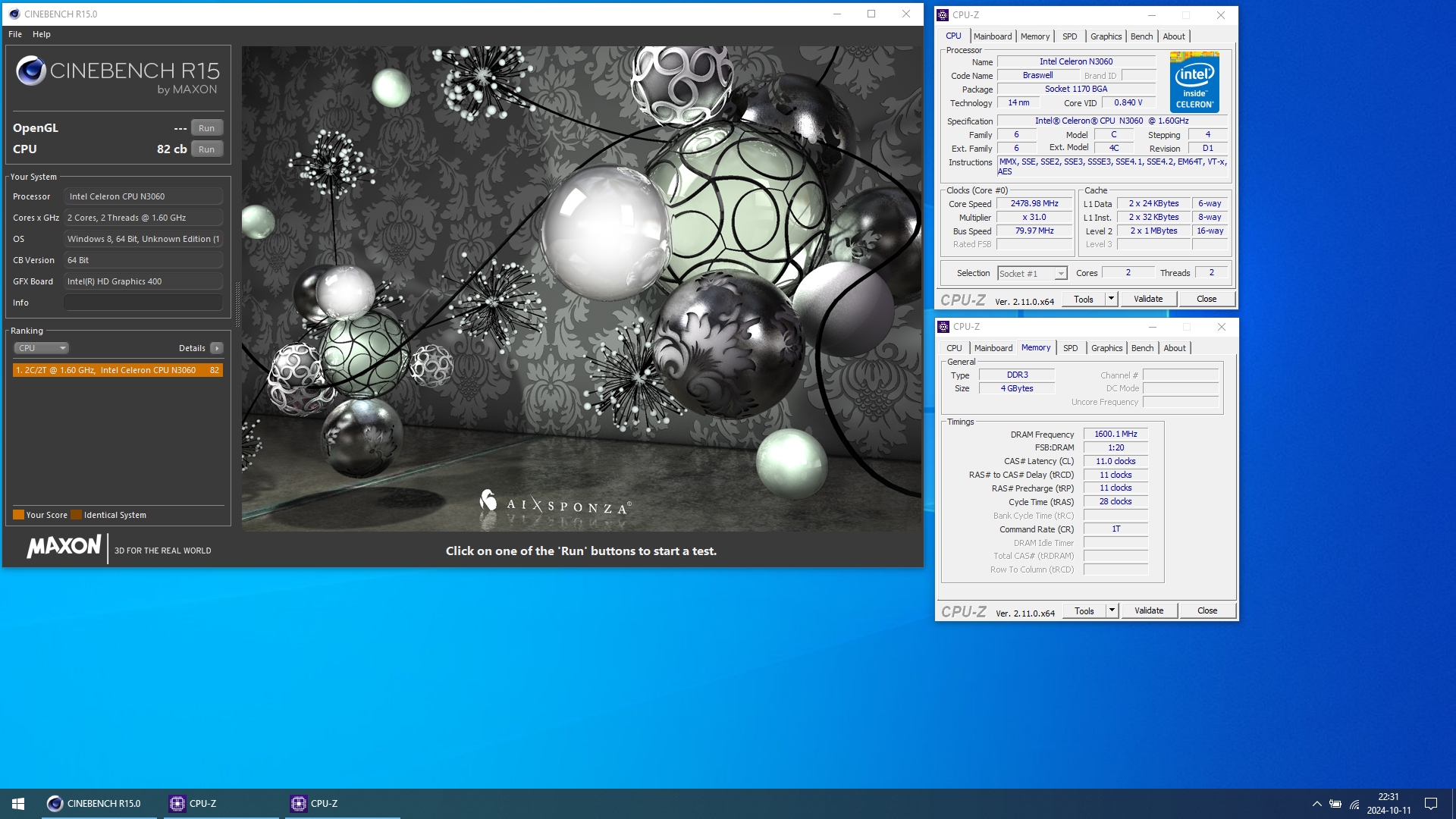Open the CPU ranking dropdown

point(41,348)
